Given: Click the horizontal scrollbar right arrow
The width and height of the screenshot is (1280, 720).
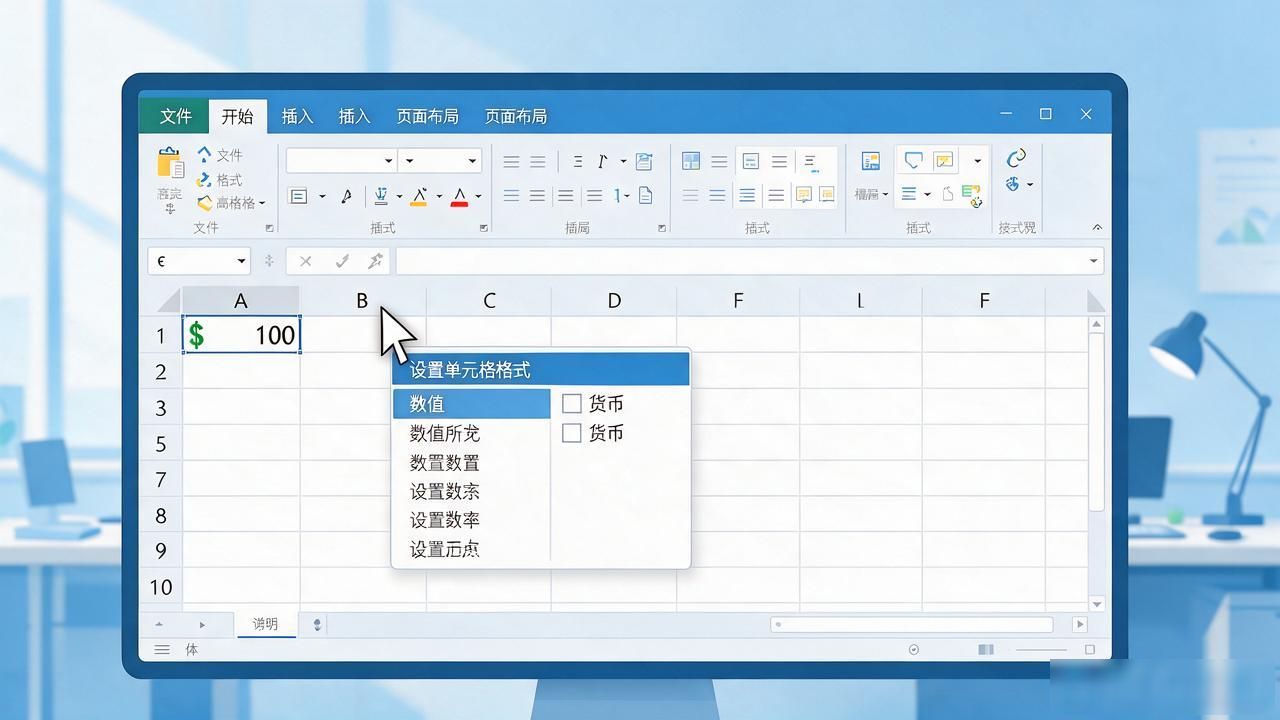Looking at the screenshot, I should [1080, 624].
